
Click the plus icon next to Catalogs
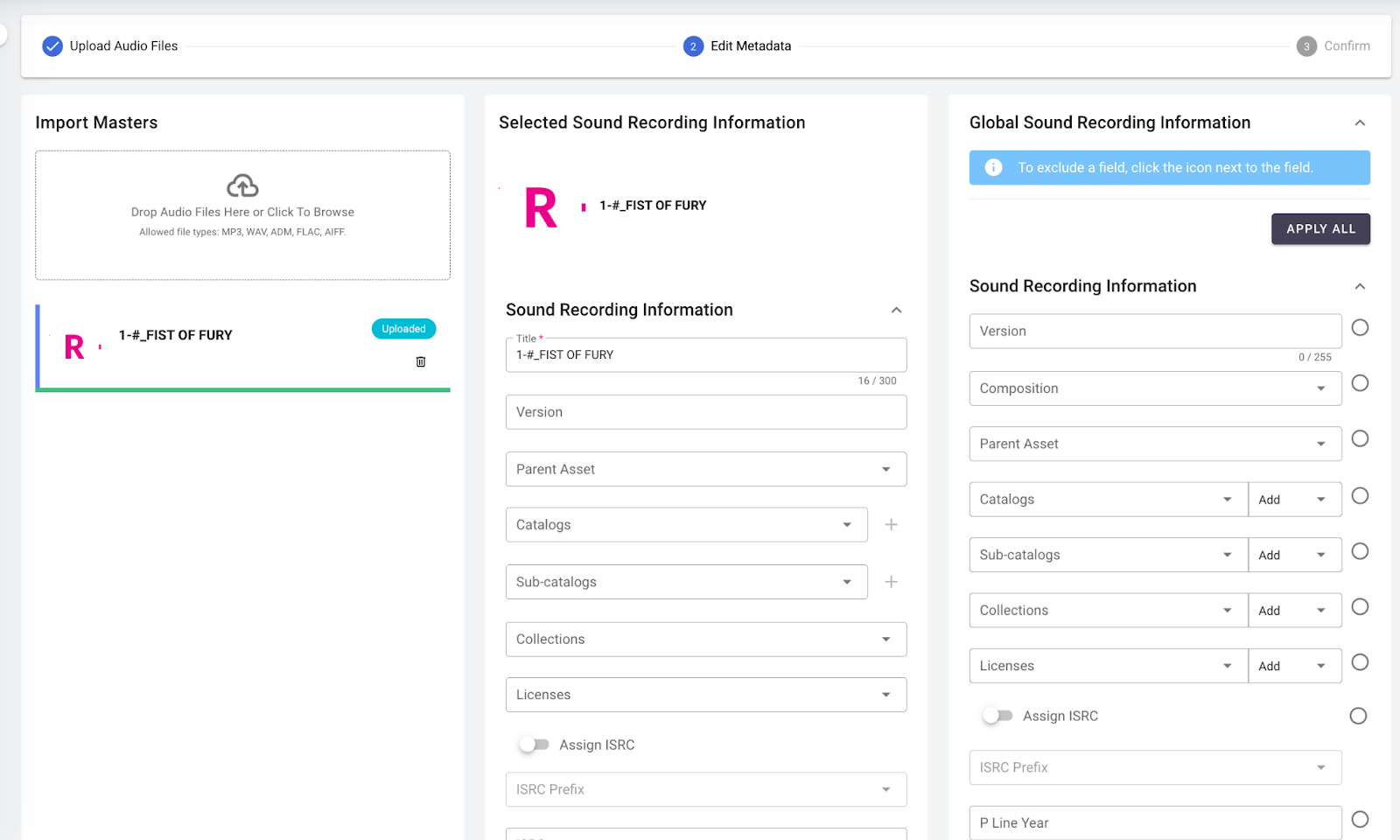[x=891, y=525]
